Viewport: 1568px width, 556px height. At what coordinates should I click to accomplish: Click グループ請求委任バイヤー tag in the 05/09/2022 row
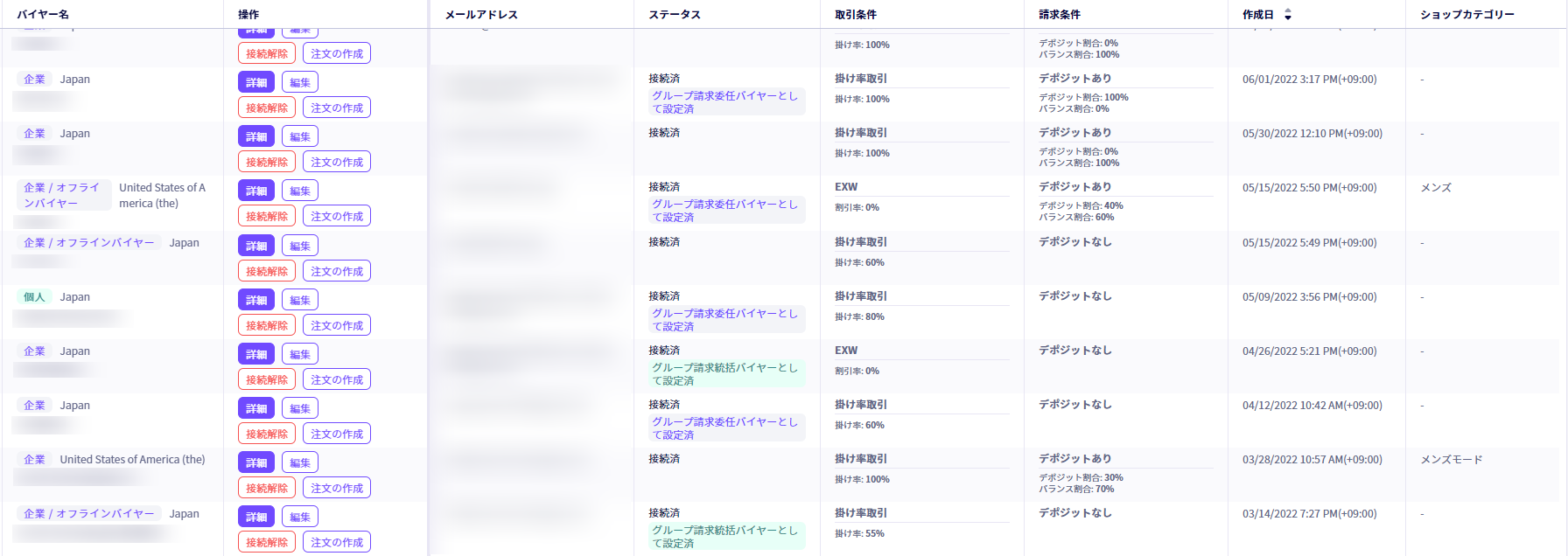pyautogui.click(x=725, y=320)
